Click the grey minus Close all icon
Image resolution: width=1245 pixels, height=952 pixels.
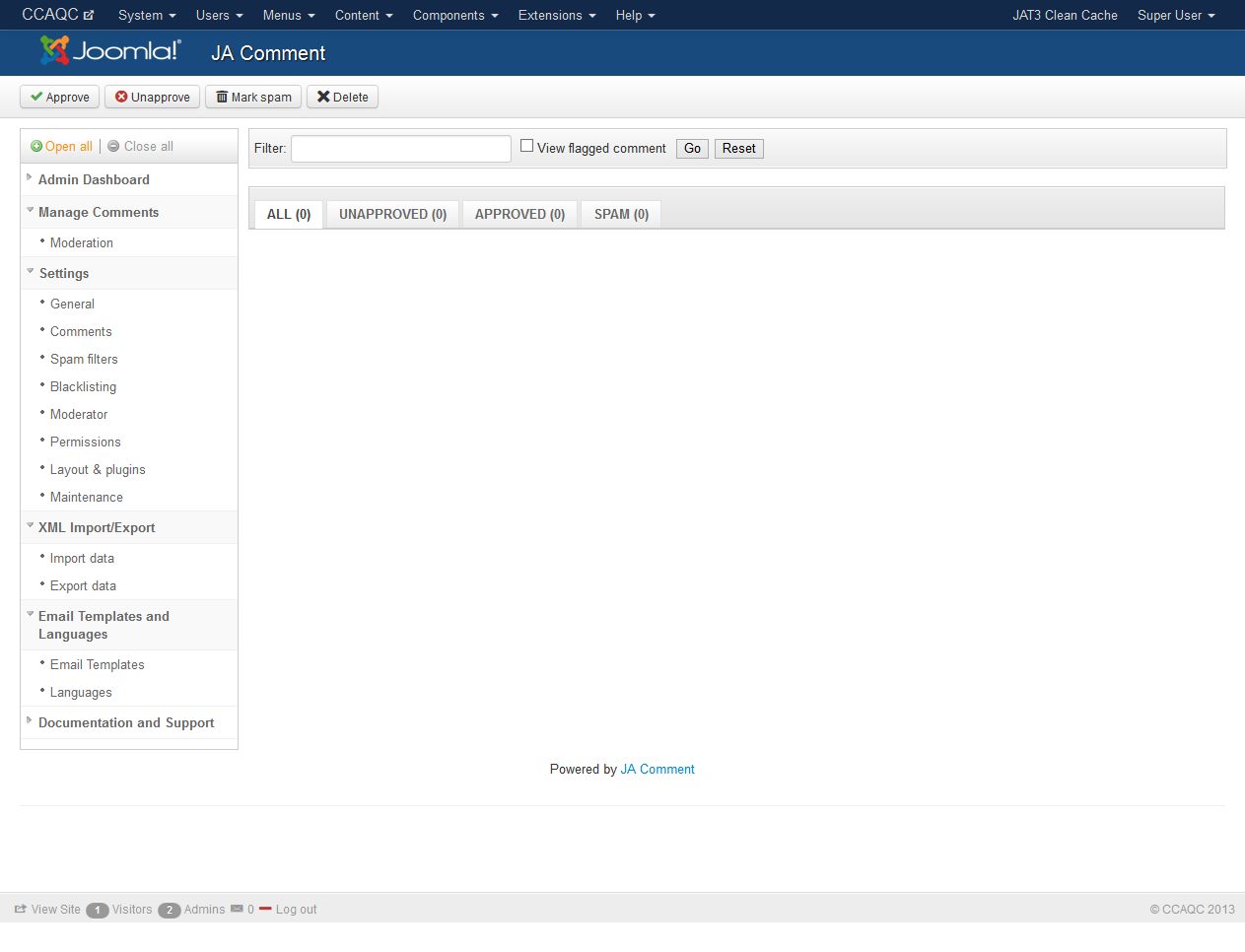[x=113, y=146]
